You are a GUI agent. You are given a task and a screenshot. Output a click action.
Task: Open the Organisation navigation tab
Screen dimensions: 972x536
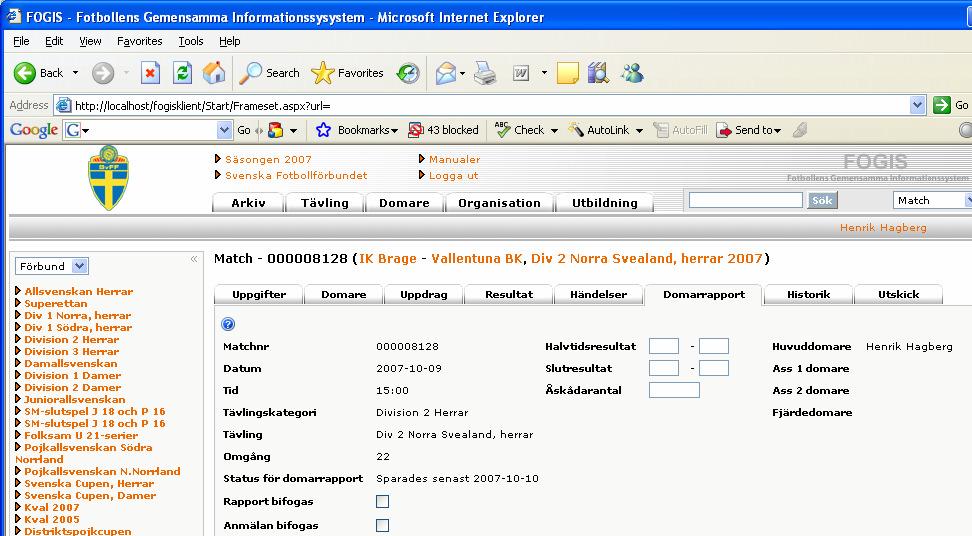499,203
